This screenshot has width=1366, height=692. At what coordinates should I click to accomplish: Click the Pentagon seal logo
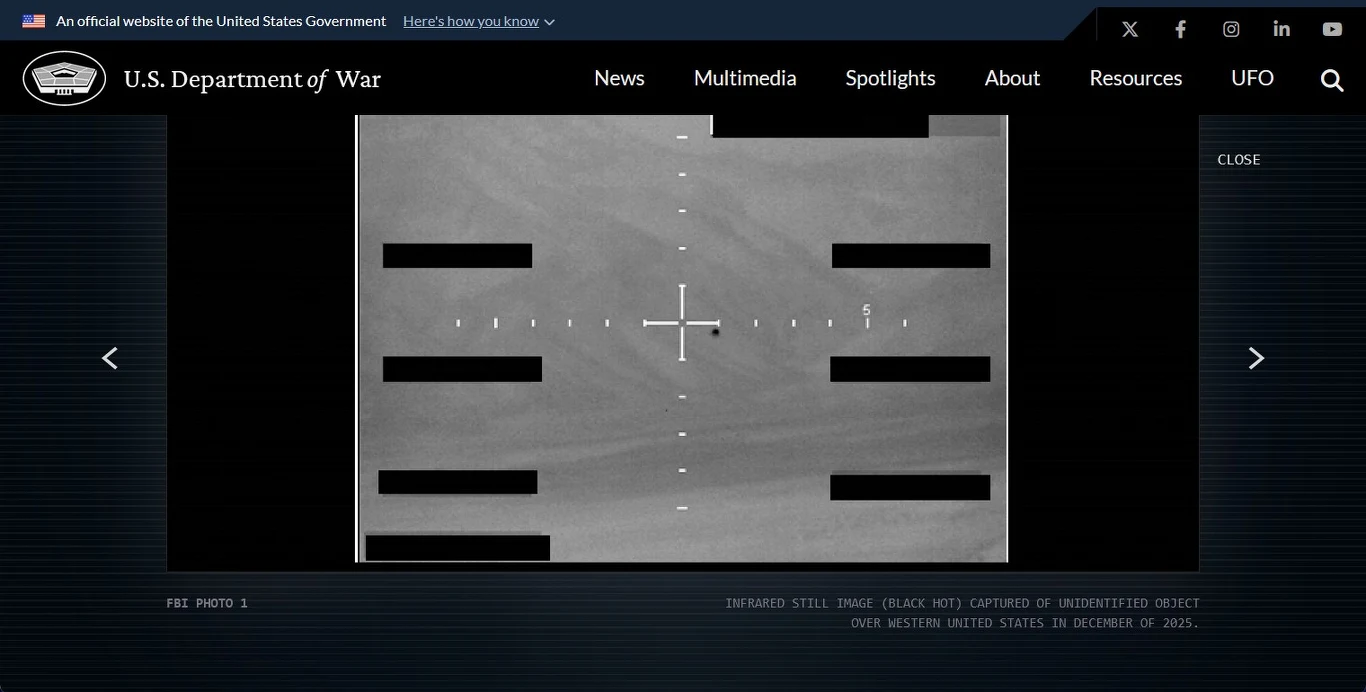(64, 78)
